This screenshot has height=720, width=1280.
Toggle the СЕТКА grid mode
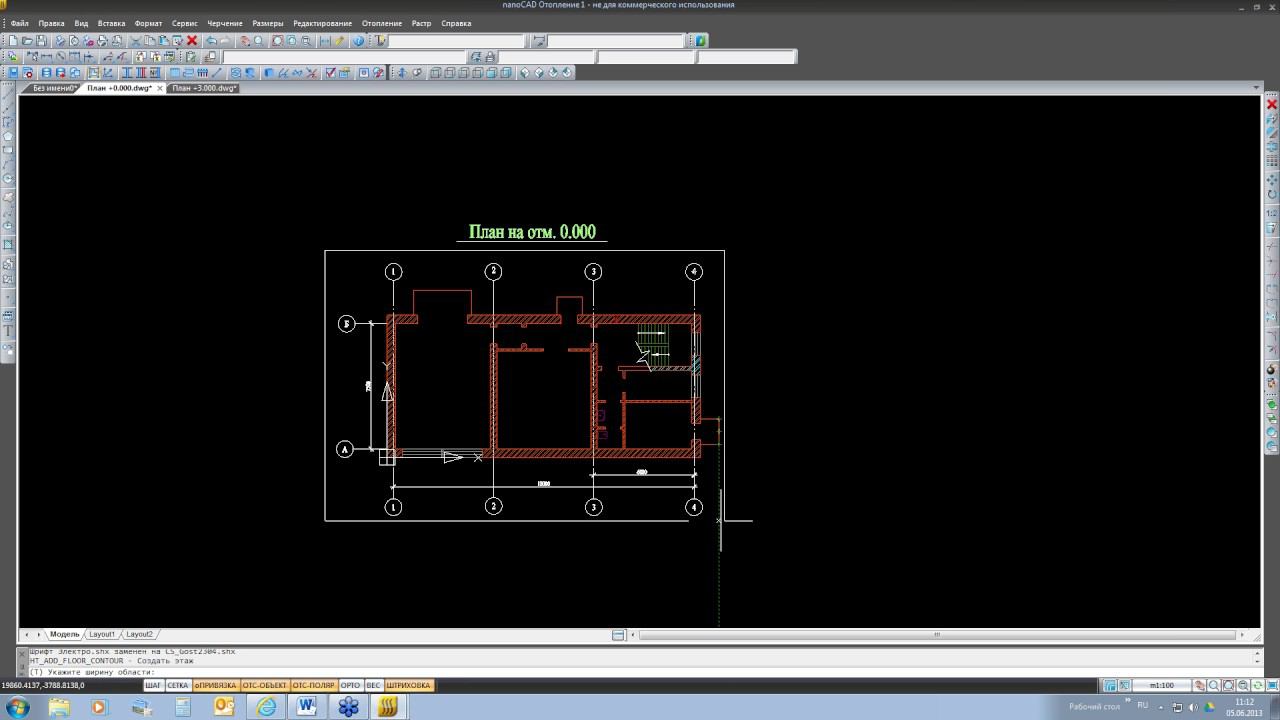tap(178, 686)
